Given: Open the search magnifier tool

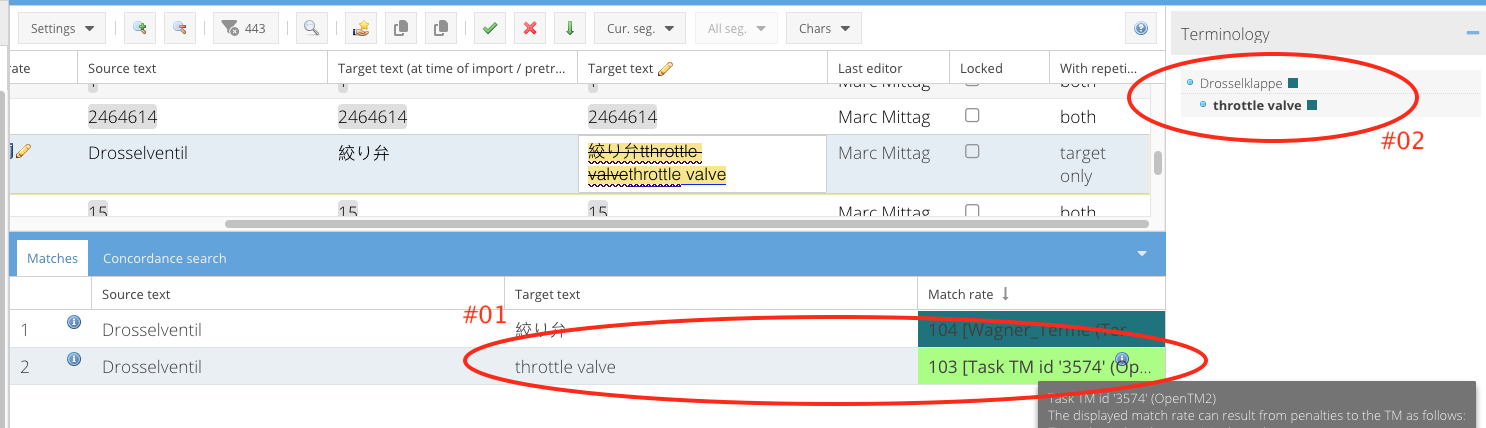Looking at the screenshot, I should (313, 29).
